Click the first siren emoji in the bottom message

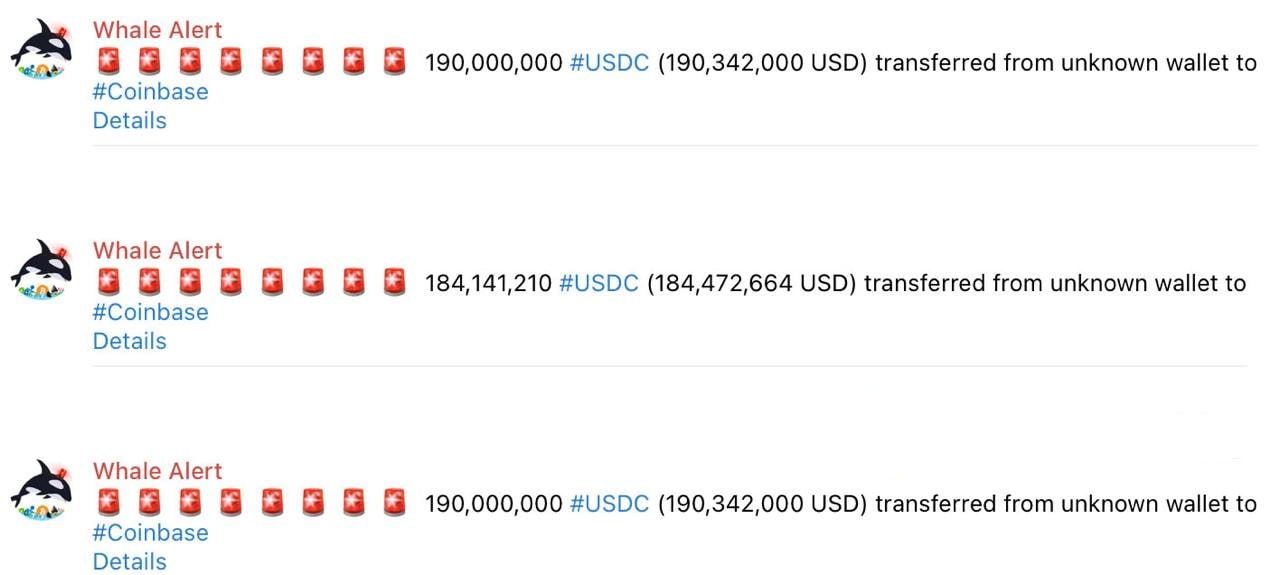pos(109,504)
